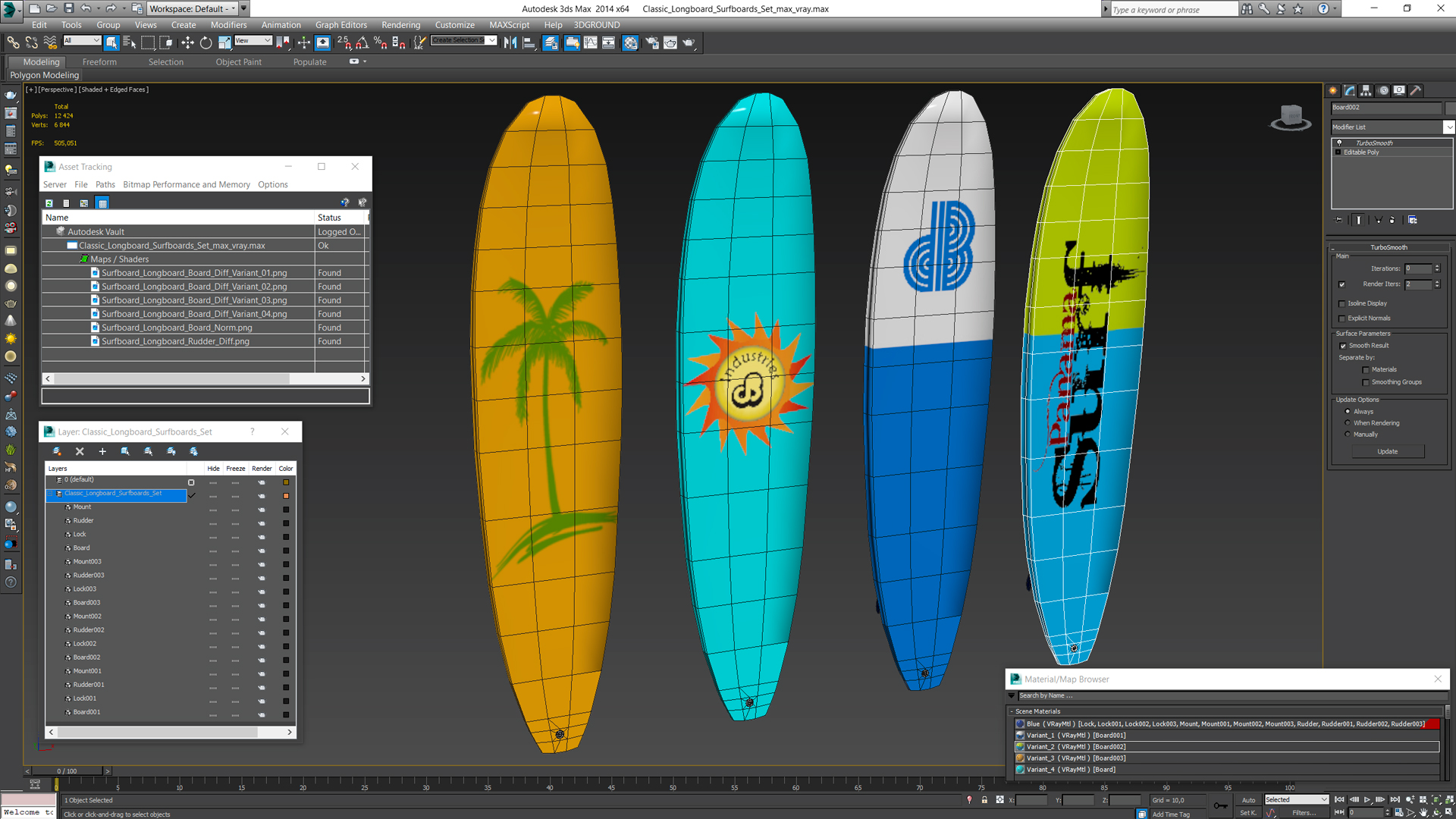The width and height of the screenshot is (1456, 819).
Task: Click Add Time Tag
Action: click(1171, 814)
